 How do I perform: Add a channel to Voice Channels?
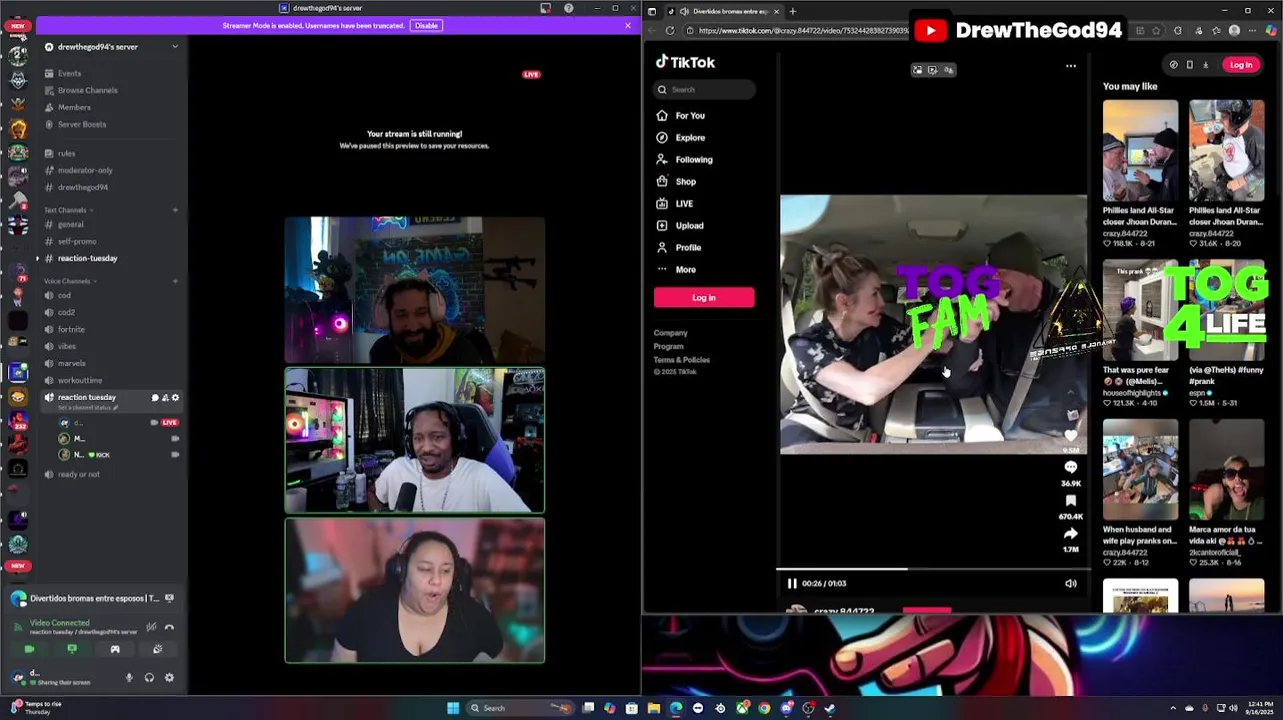point(175,281)
